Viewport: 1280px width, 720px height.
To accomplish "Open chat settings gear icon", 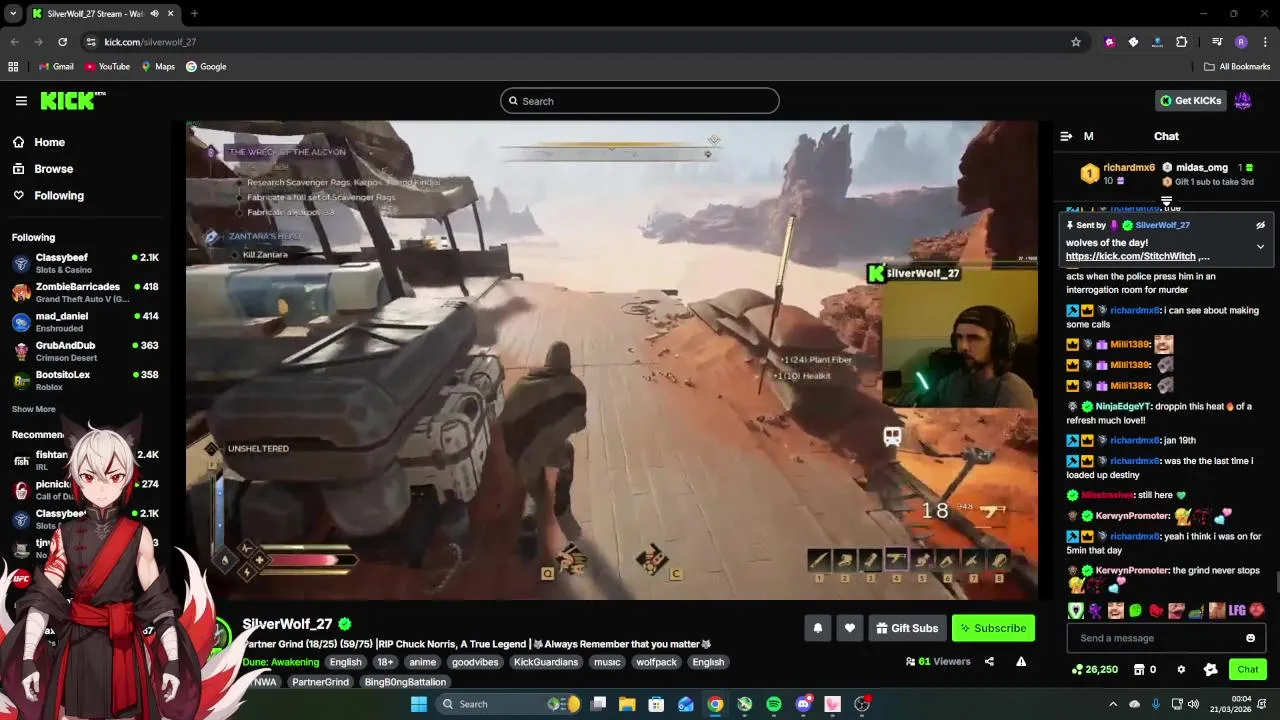I will pos(1181,669).
